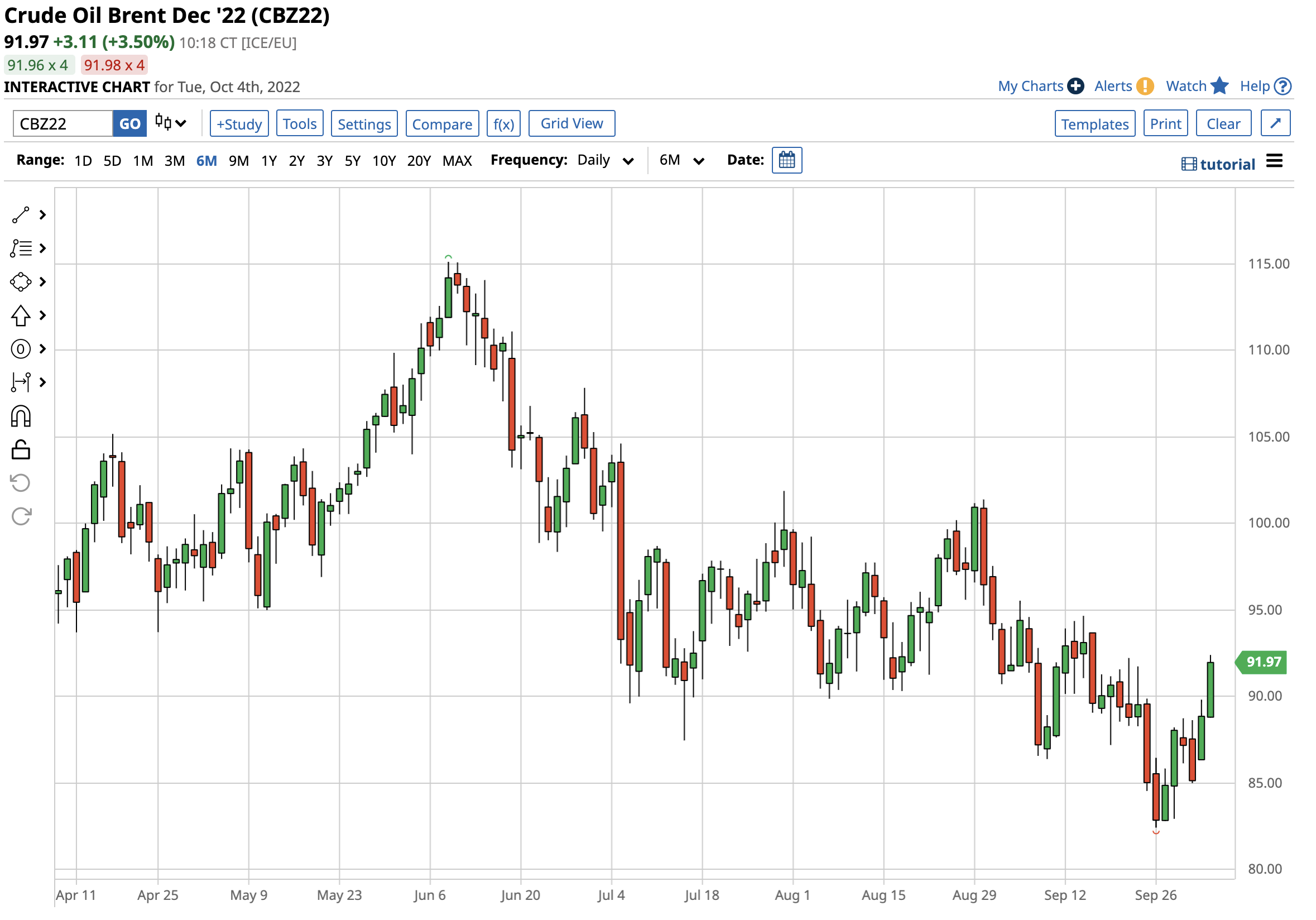Select the arrow shape drawing tool
The height and width of the screenshot is (920, 1316).
21,316
